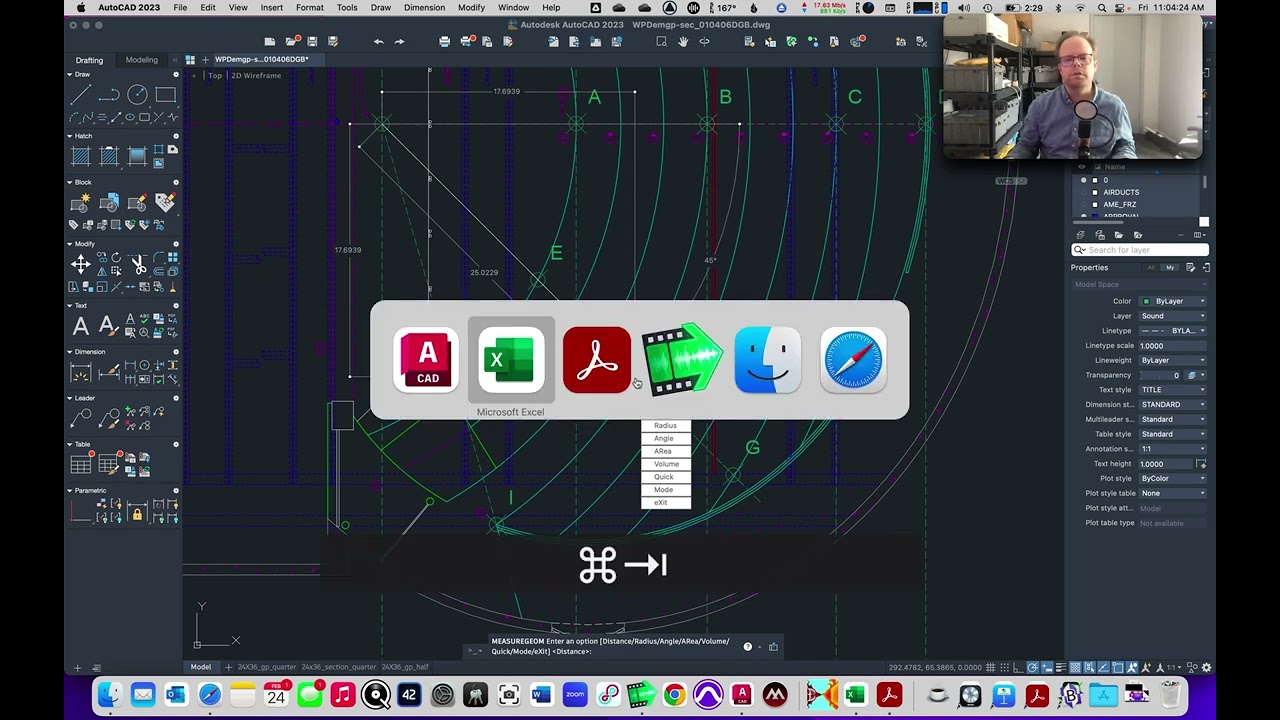Viewport: 1280px width, 720px height.
Task: Toggle visibility of layer 0
Action: click(x=1083, y=180)
